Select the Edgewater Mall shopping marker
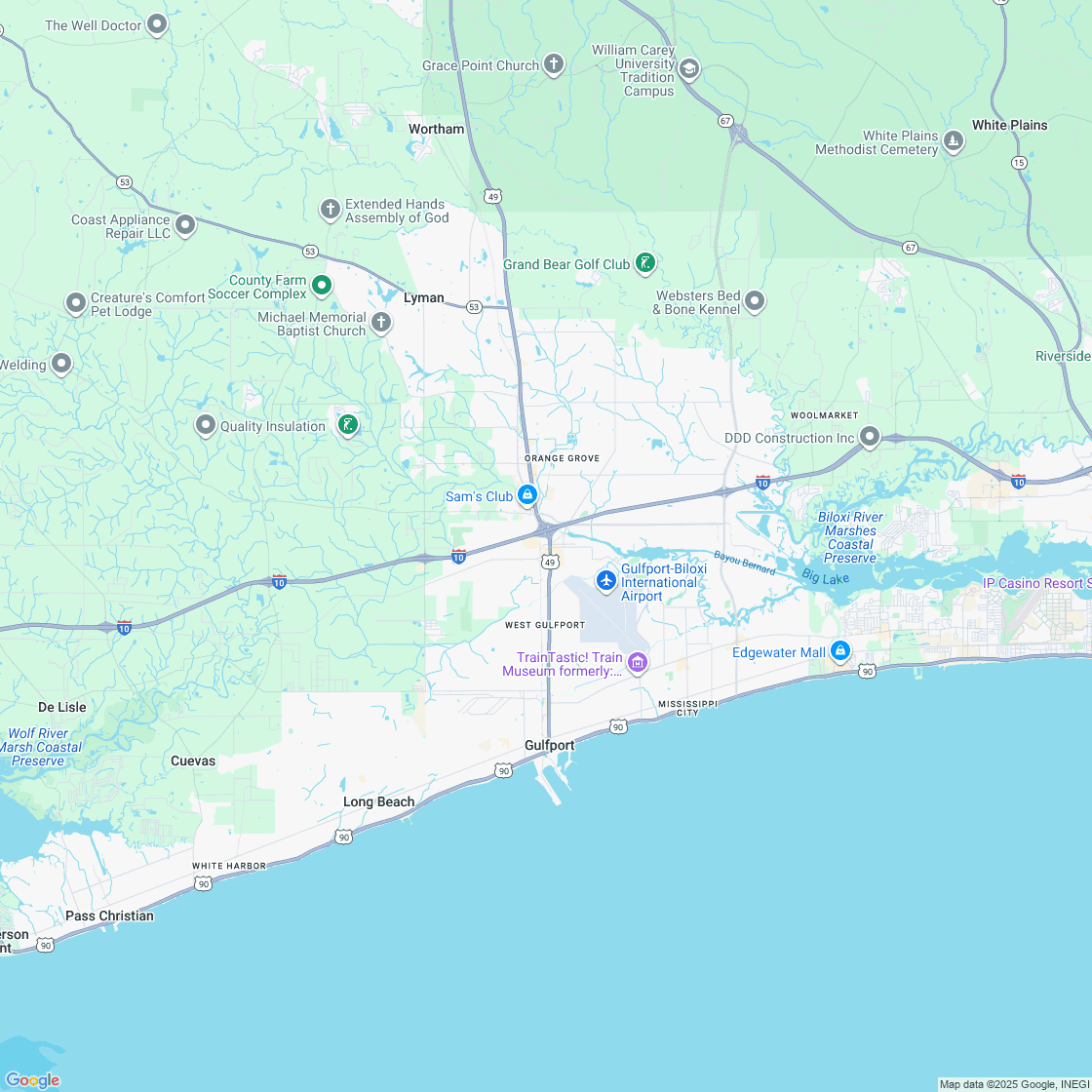This screenshot has height=1092, width=1092. 839,650
